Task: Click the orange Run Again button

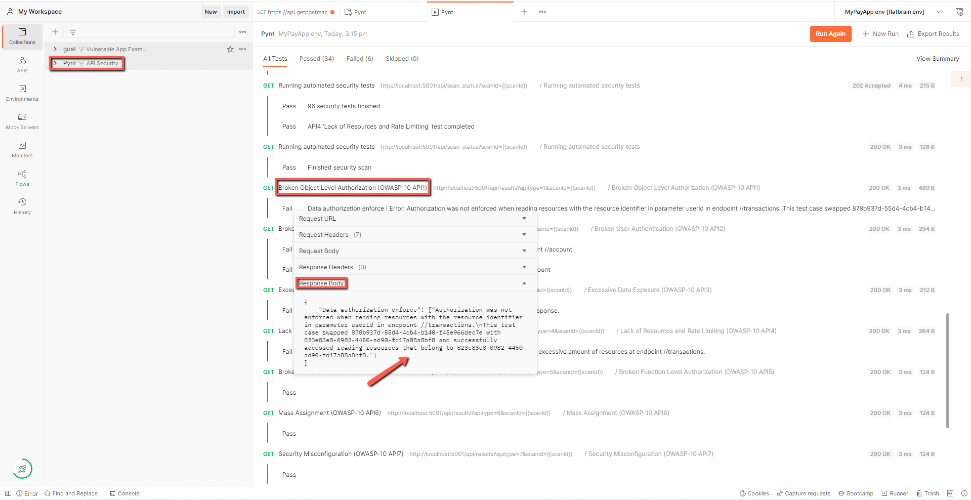Action: point(830,34)
